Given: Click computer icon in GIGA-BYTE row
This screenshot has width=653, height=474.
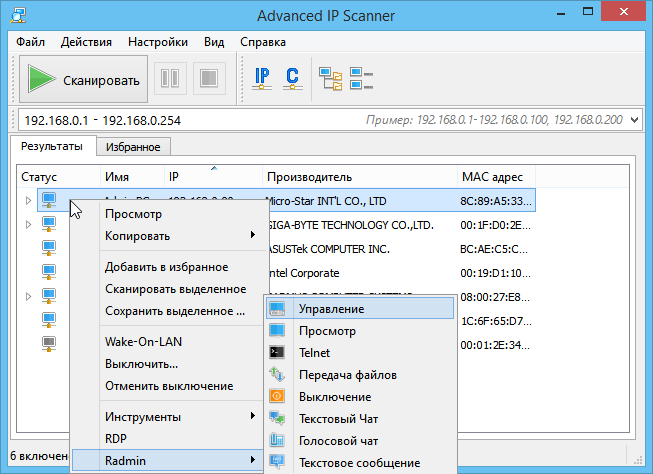Looking at the screenshot, I should click(49, 224).
